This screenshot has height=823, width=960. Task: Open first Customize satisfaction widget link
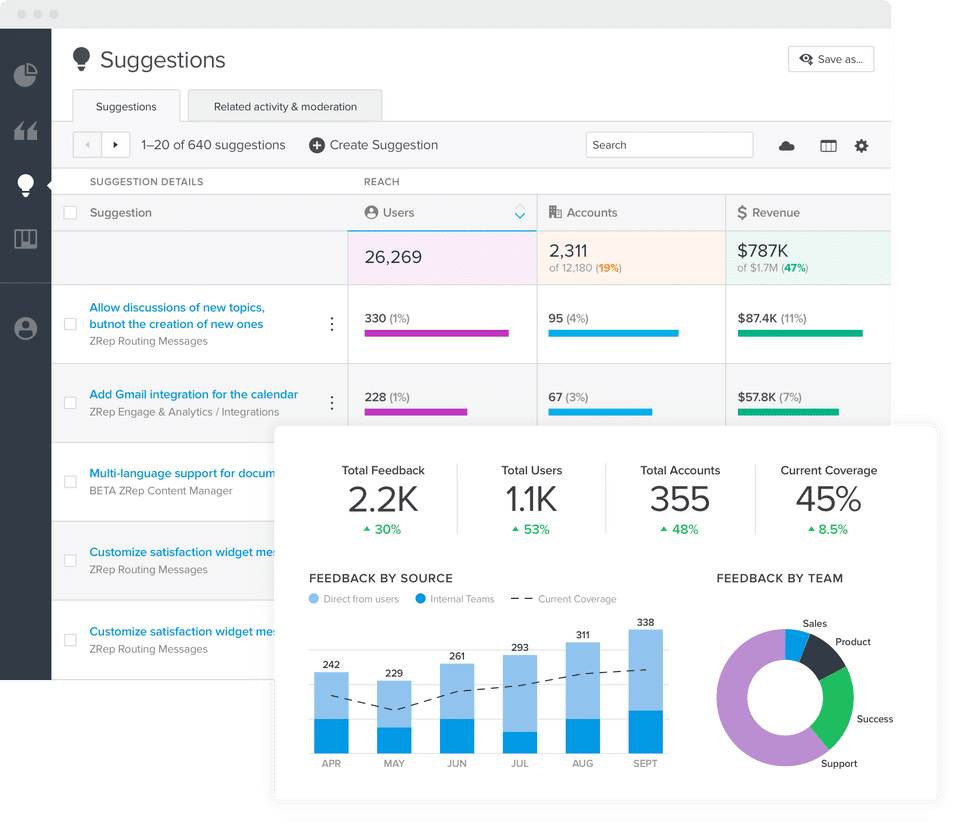182,552
